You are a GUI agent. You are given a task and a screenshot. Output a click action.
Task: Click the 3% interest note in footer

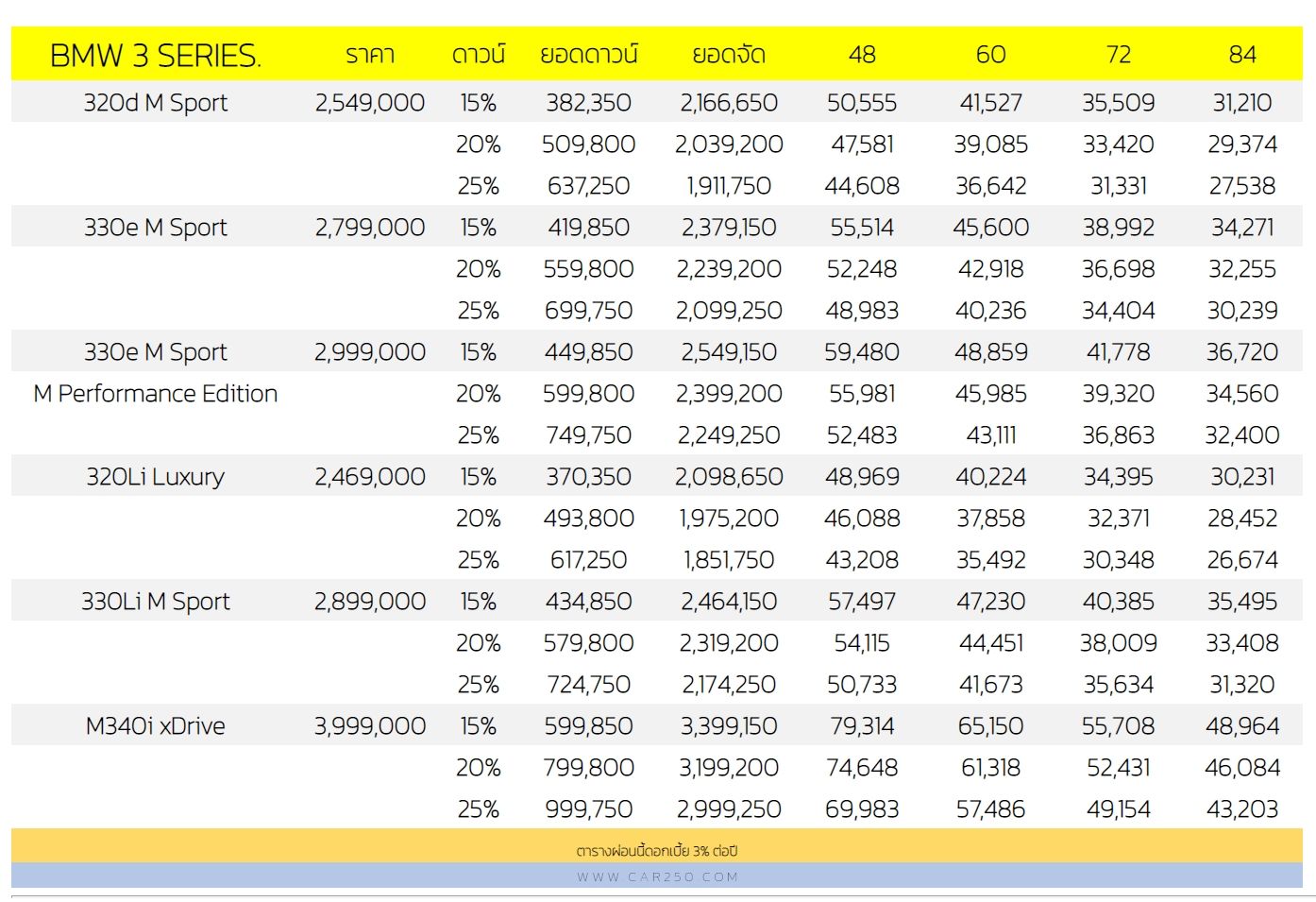click(x=657, y=851)
